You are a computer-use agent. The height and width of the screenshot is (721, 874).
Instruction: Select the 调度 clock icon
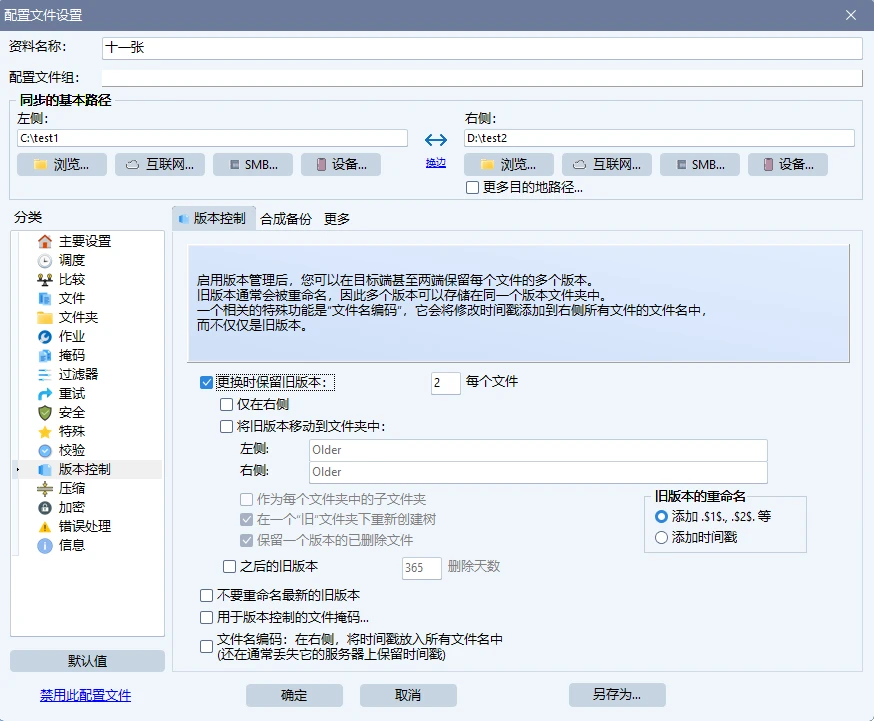pos(45,260)
